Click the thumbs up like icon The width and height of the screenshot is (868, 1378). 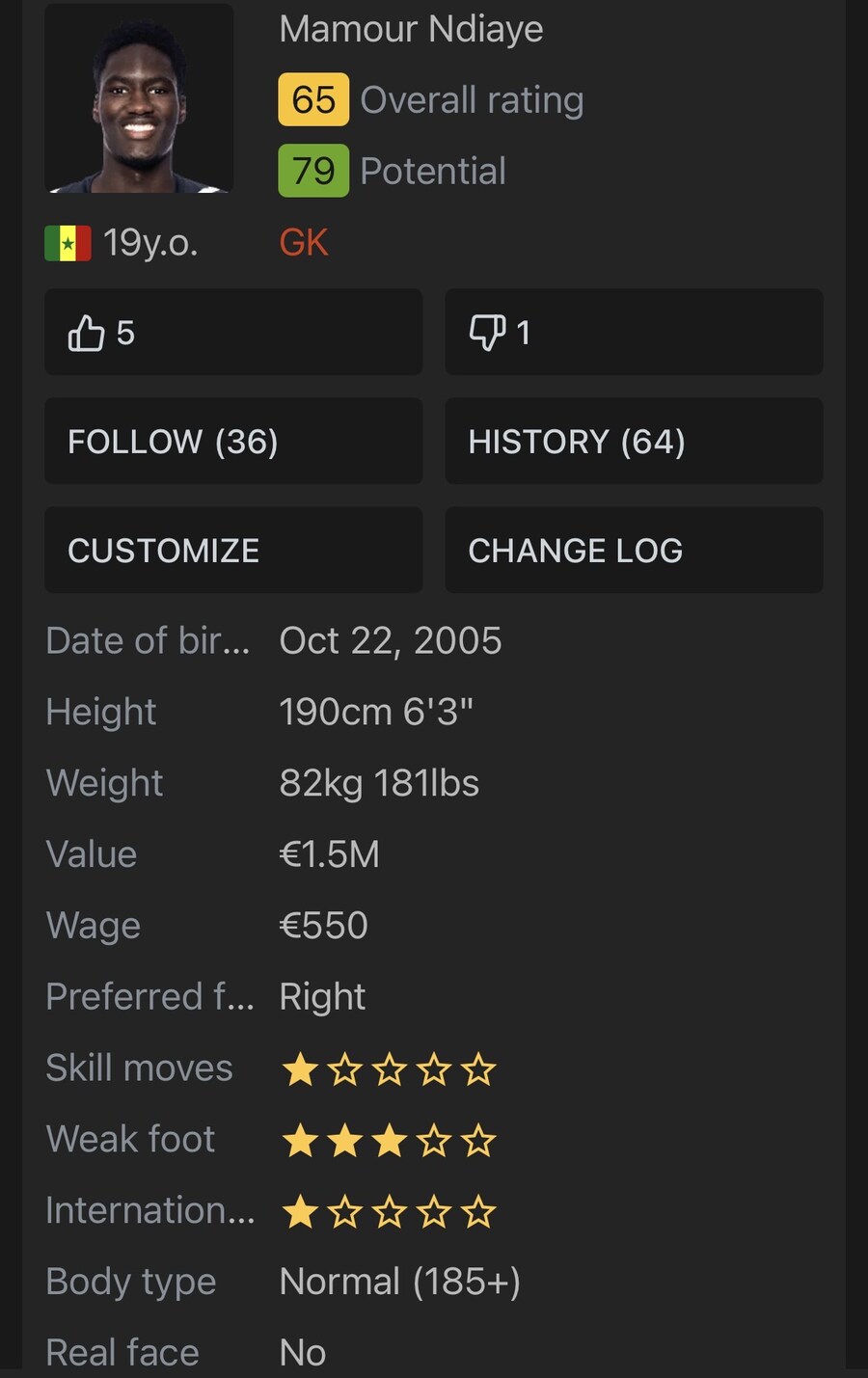click(86, 333)
